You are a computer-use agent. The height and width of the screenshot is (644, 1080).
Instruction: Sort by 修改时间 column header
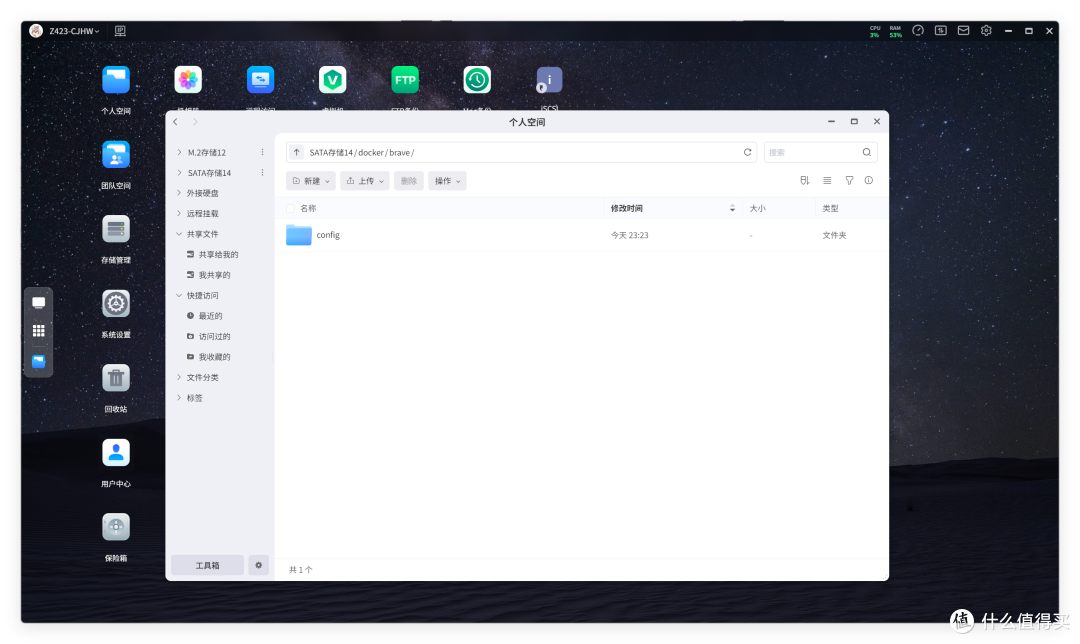pyautogui.click(x=626, y=208)
